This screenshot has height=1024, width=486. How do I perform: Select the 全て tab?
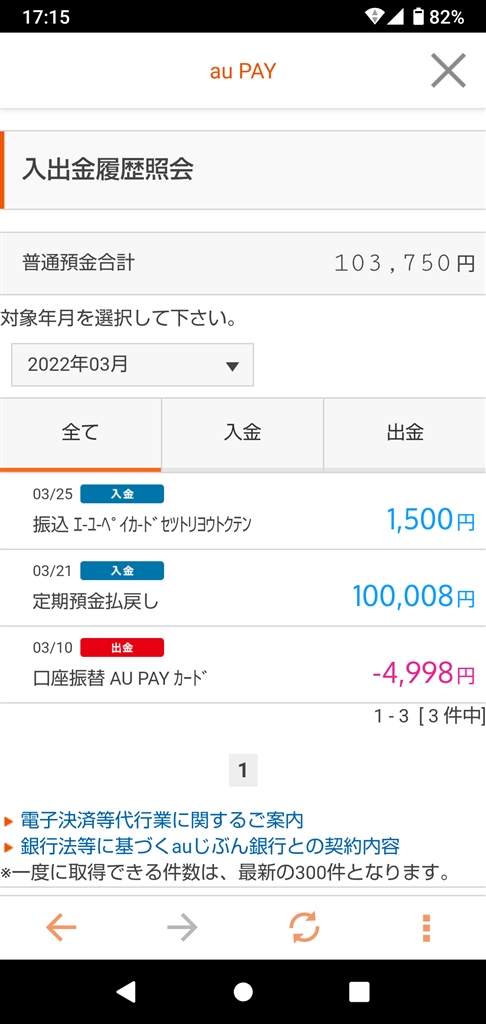80,433
